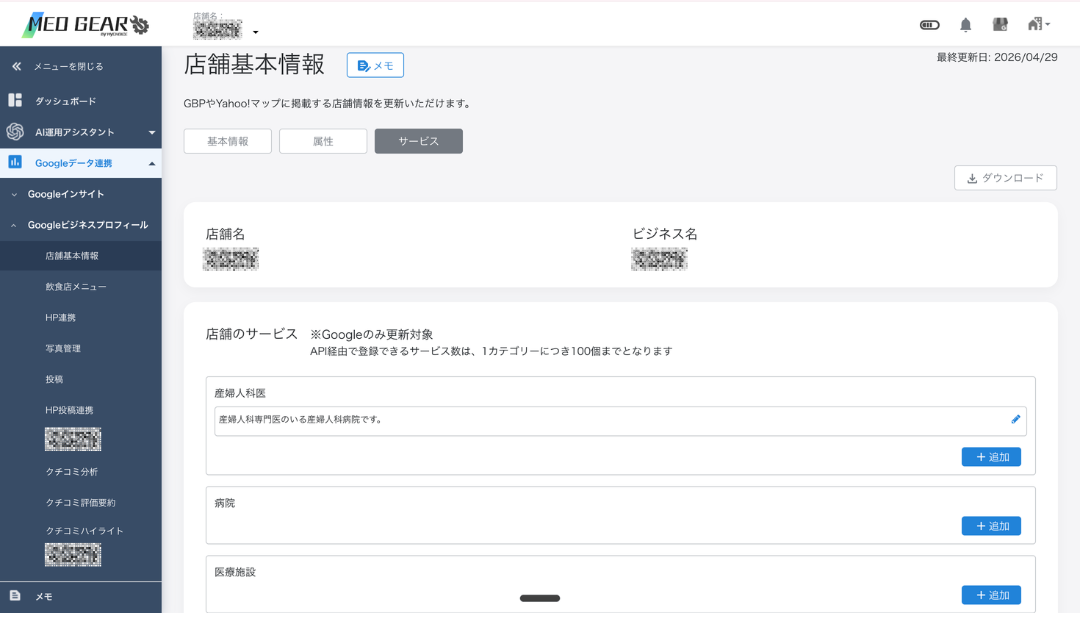Click the Googleデータ連携 chart icon

click(x=15, y=162)
